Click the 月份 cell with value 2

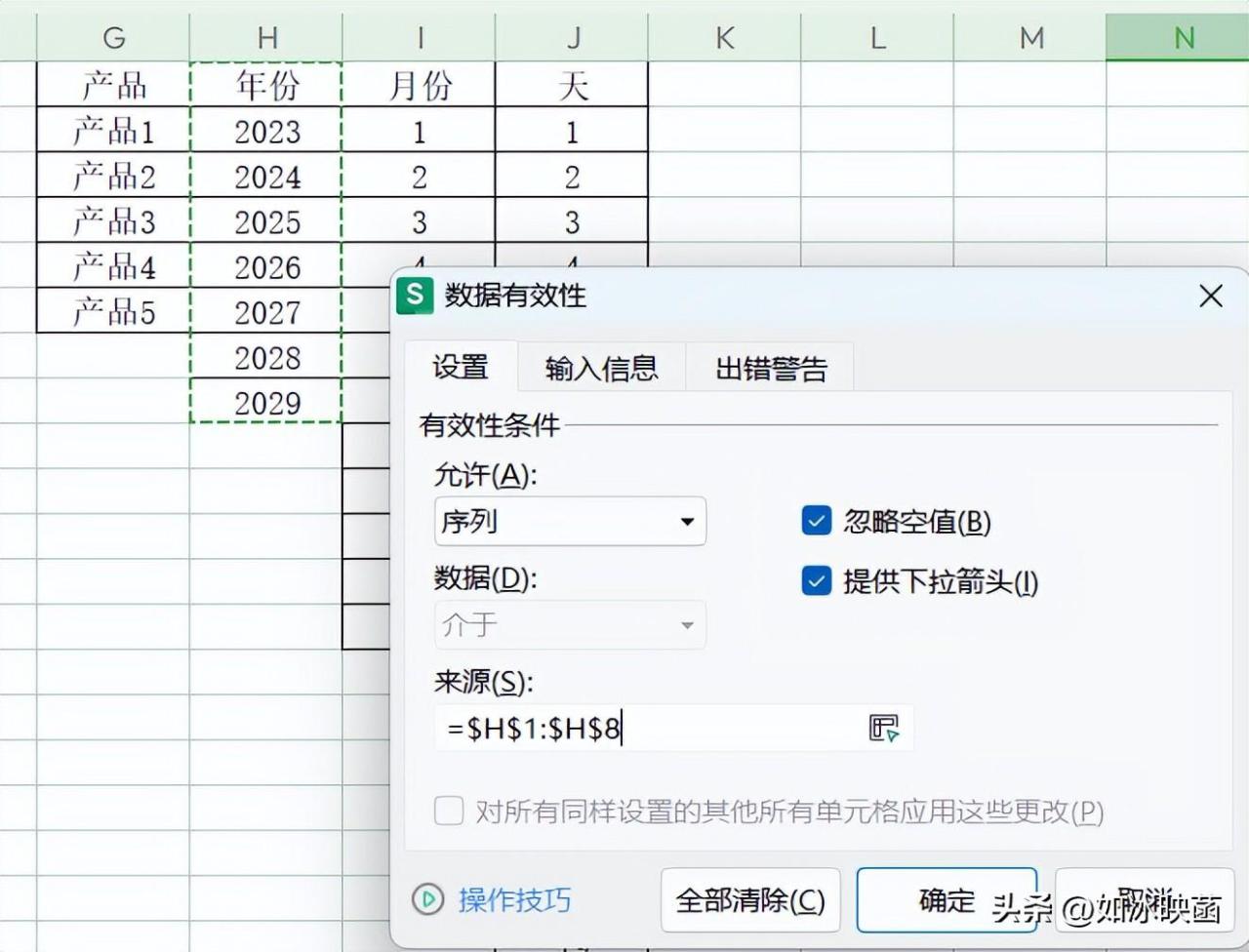pyautogui.click(x=420, y=176)
